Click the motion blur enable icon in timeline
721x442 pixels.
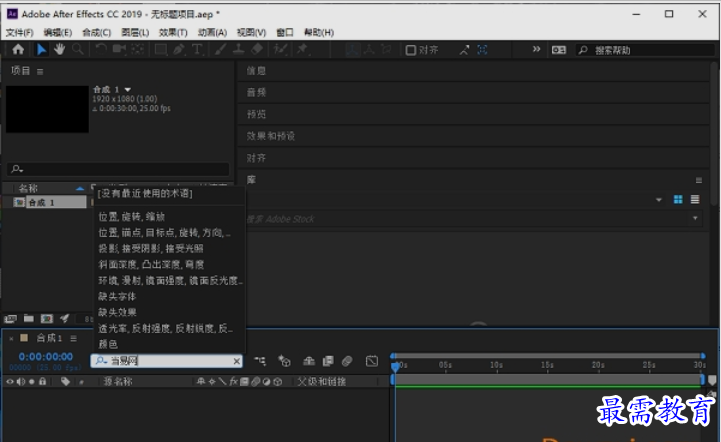coord(347,361)
